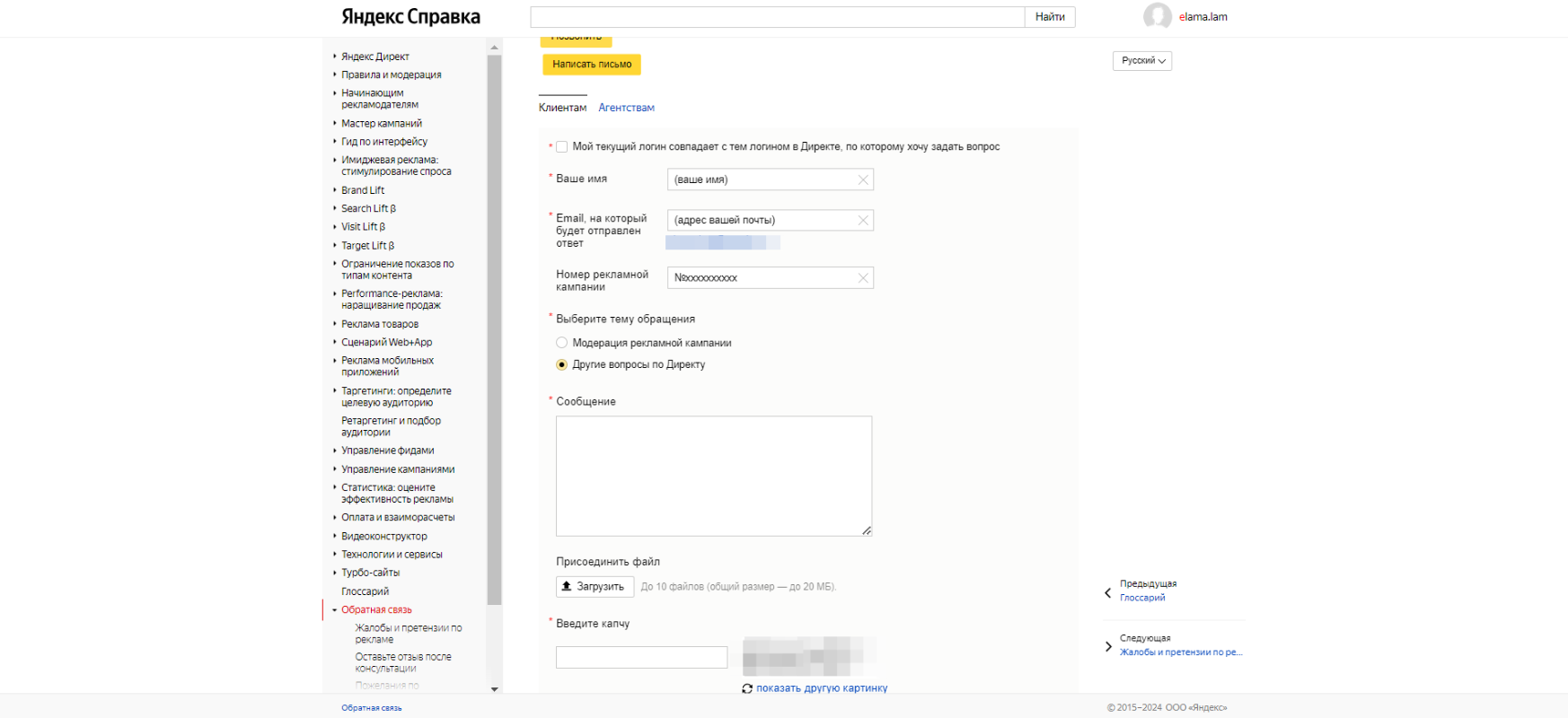Open 'Жалобы и претензии по рекламе' sidebar item
Viewport: 1568px width, 718px height.
pyautogui.click(x=409, y=634)
